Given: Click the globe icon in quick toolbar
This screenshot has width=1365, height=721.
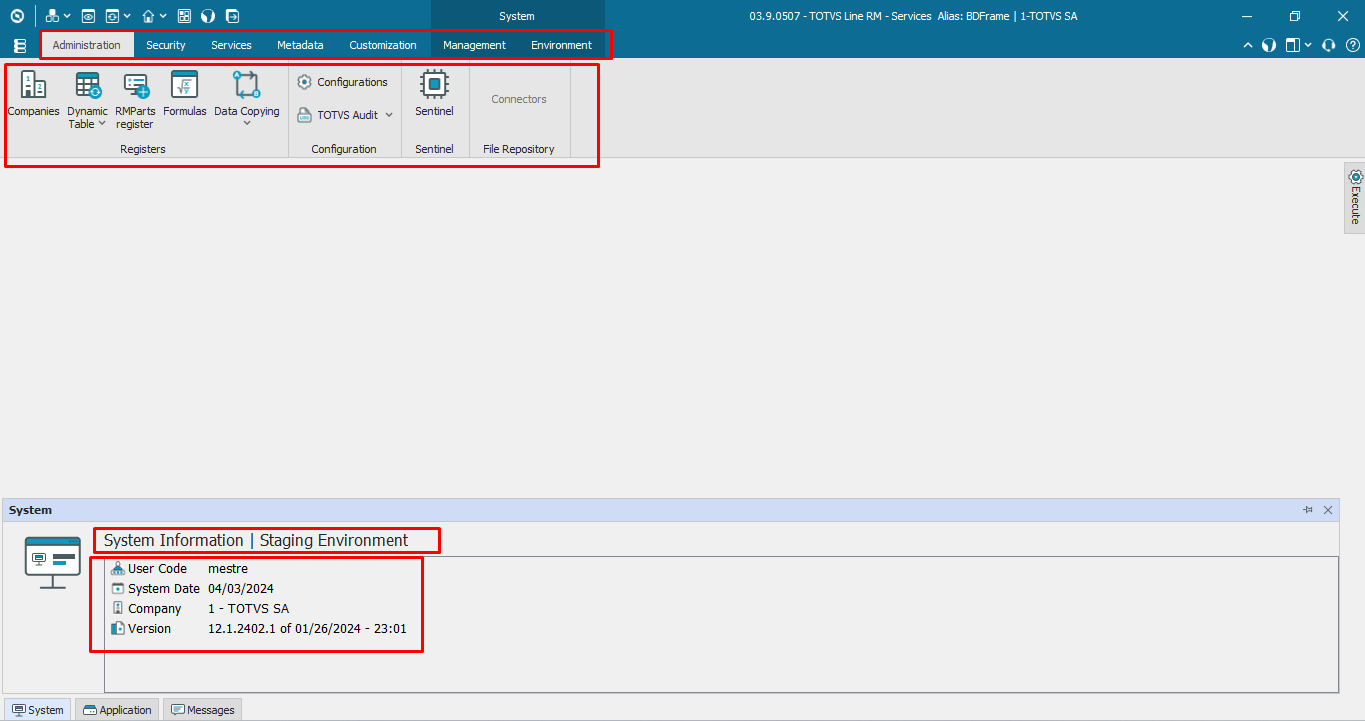Looking at the screenshot, I should [x=208, y=16].
